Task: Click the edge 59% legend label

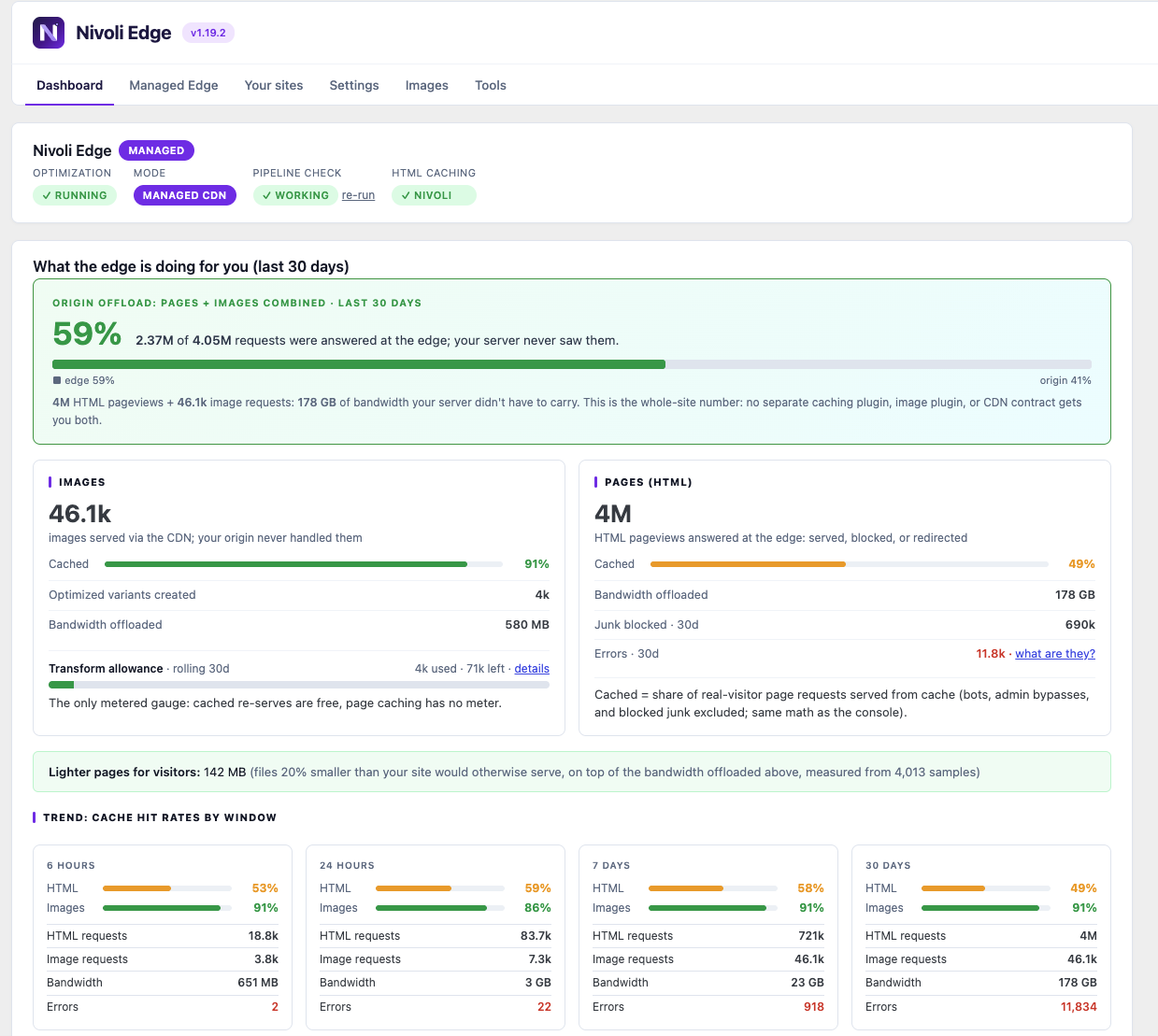Action: pyautogui.click(x=84, y=380)
